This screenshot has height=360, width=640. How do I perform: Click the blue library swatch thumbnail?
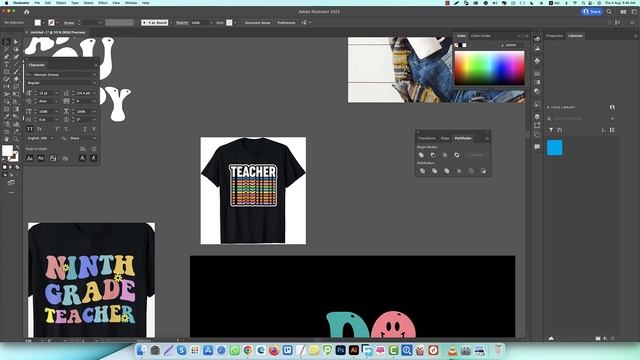click(x=555, y=147)
